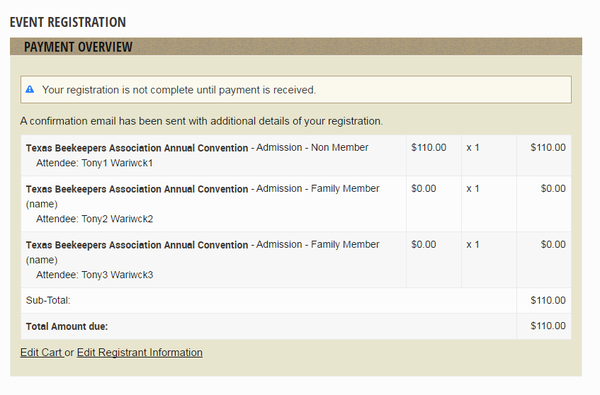Viewport: 600px width, 395px height.
Task: Click the Payment Overview header bar
Action: tap(296, 46)
